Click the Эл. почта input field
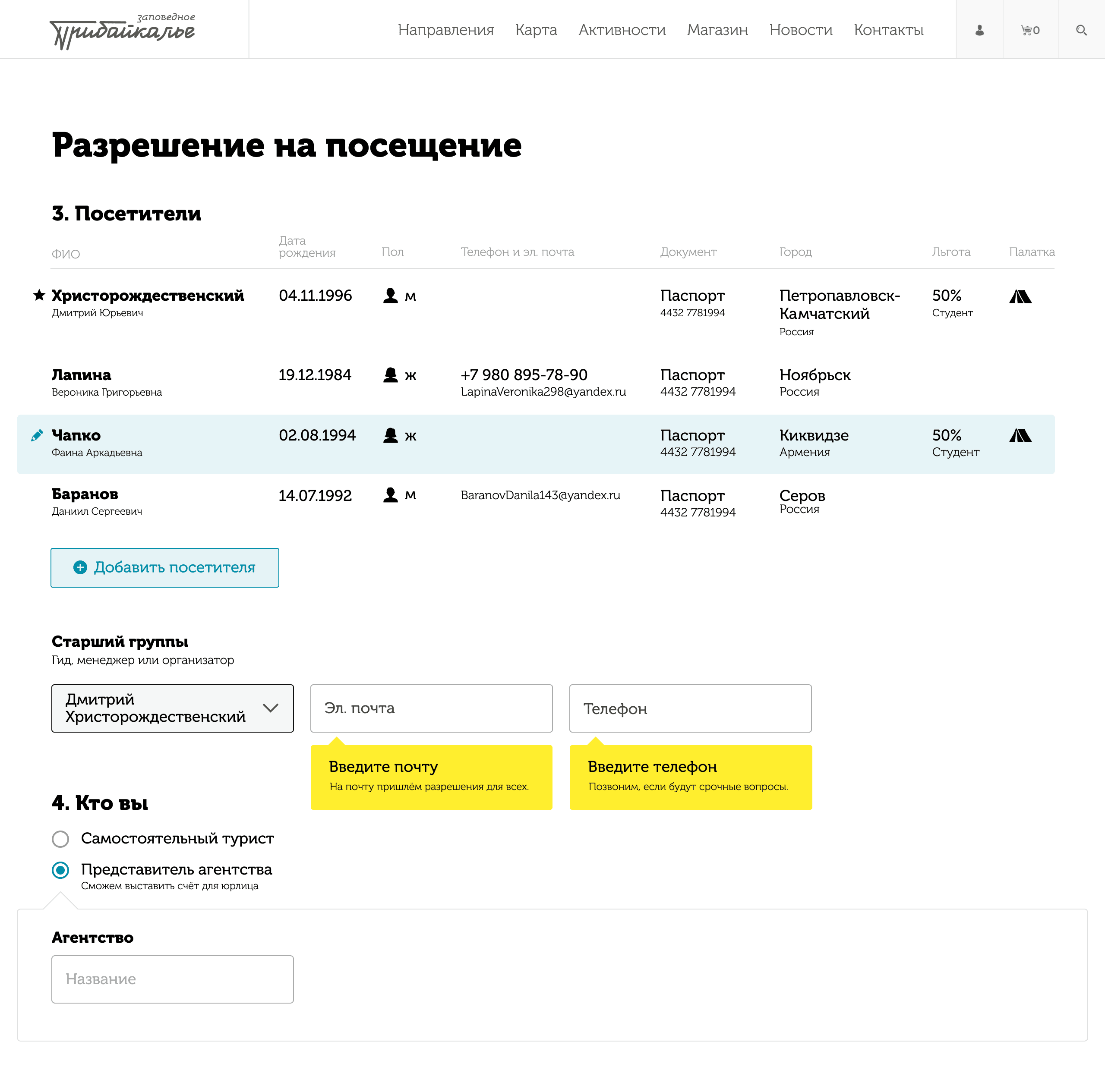This screenshot has height=1092, width=1105. (x=431, y=708)
